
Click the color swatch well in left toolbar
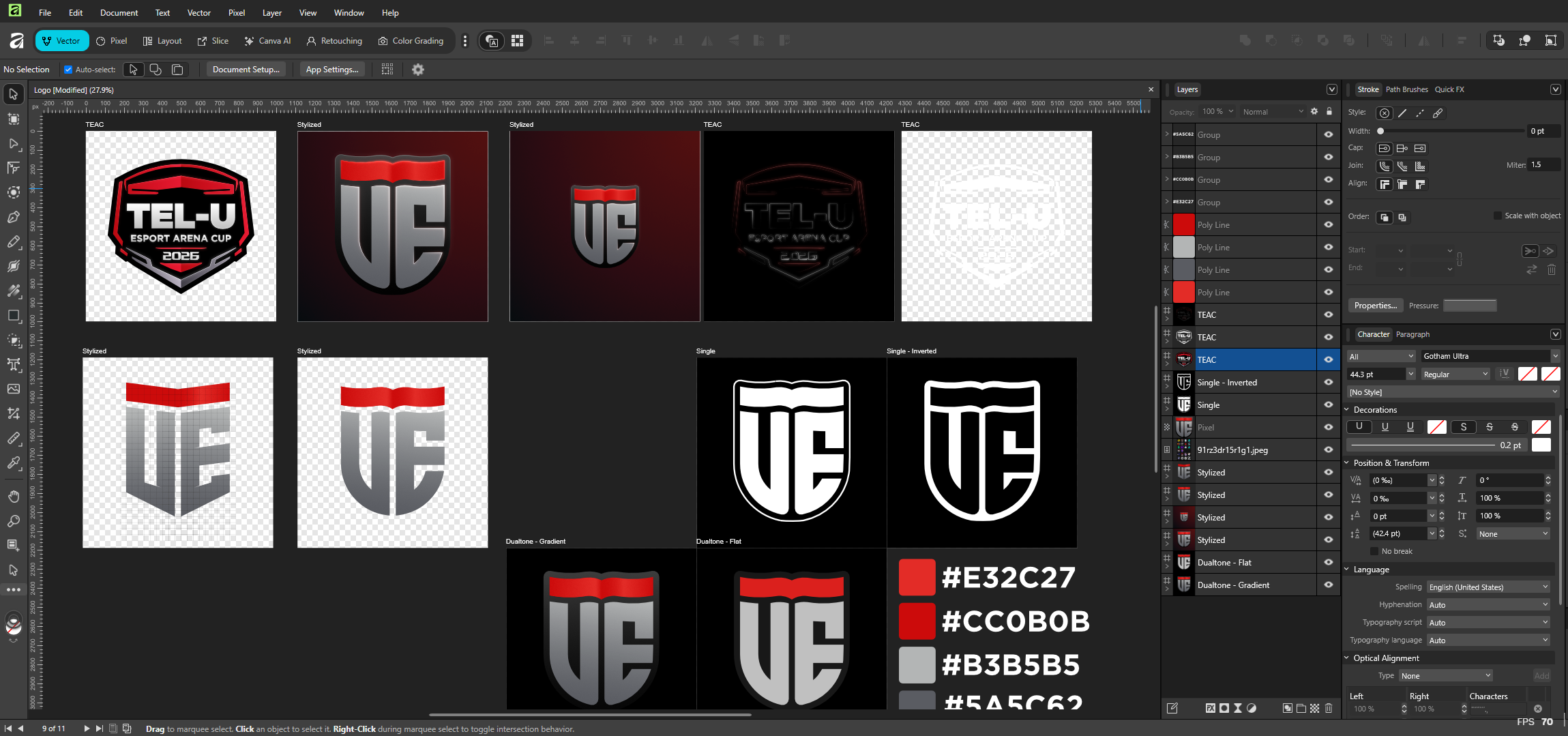point(14,623)
